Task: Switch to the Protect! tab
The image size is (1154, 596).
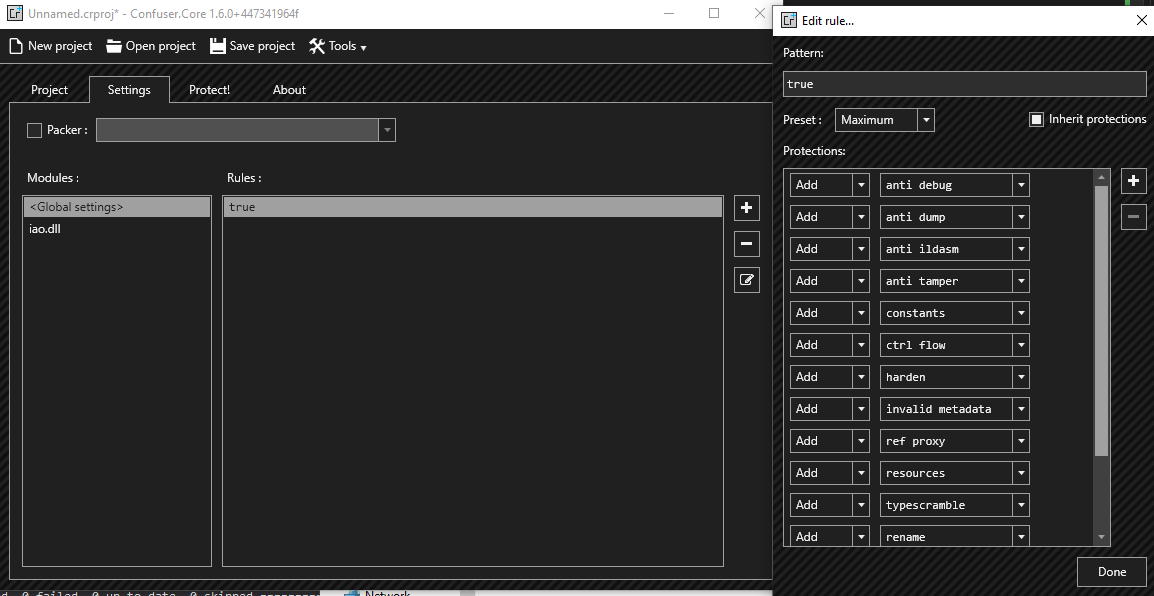Action: pyautogui.click(x=209, y=90)
